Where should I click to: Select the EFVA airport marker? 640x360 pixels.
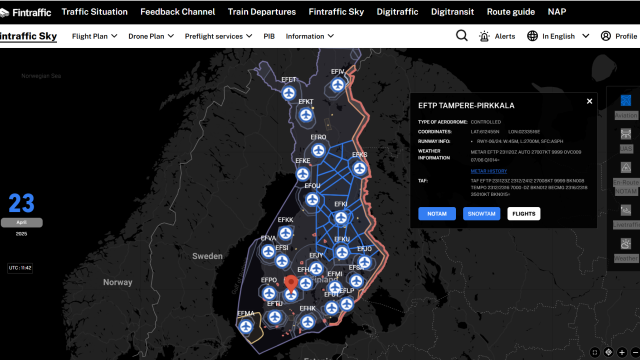click(268, 251)
